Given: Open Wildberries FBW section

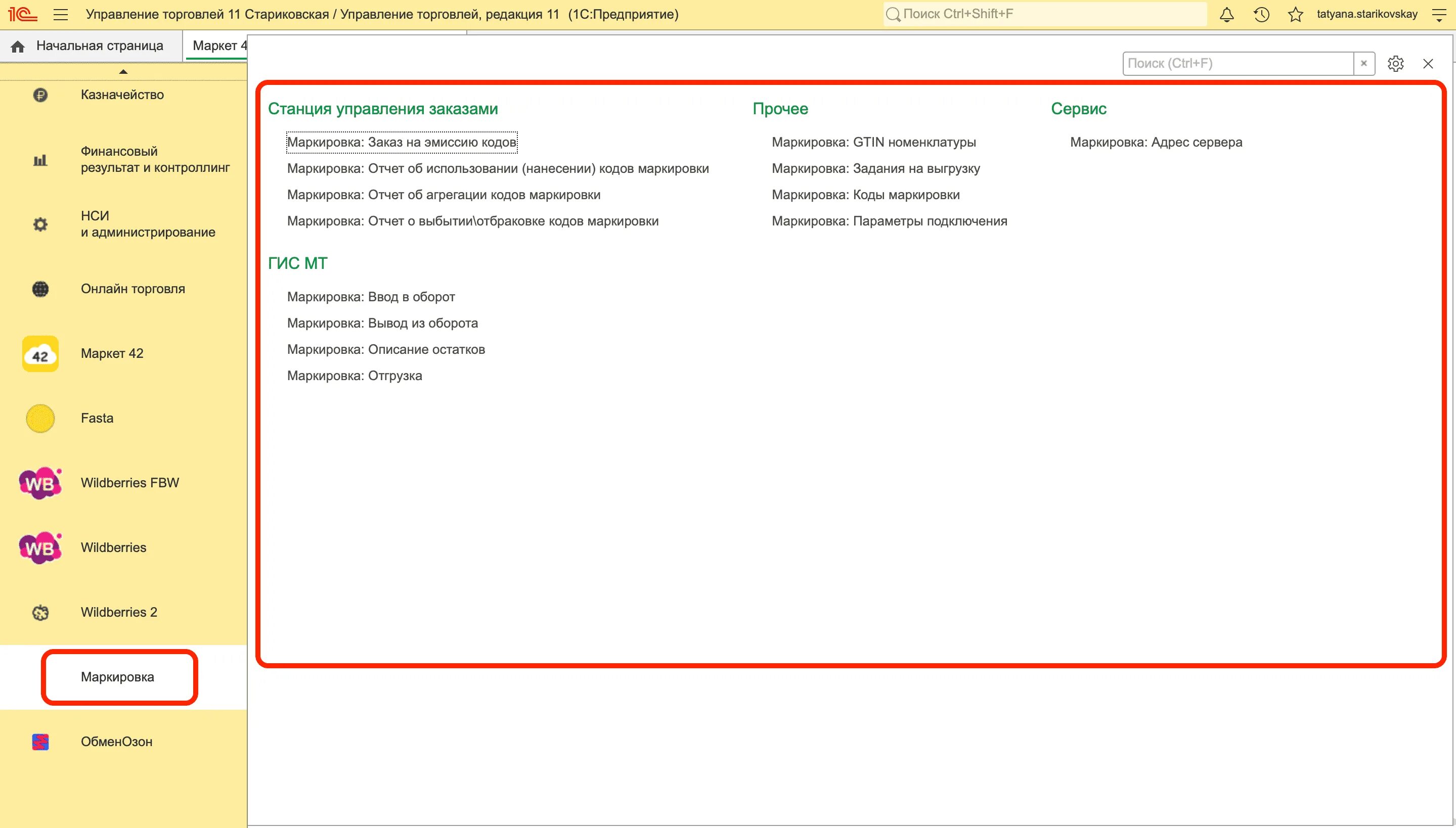Looking at the screenshot, I should (x=130, y=483).
